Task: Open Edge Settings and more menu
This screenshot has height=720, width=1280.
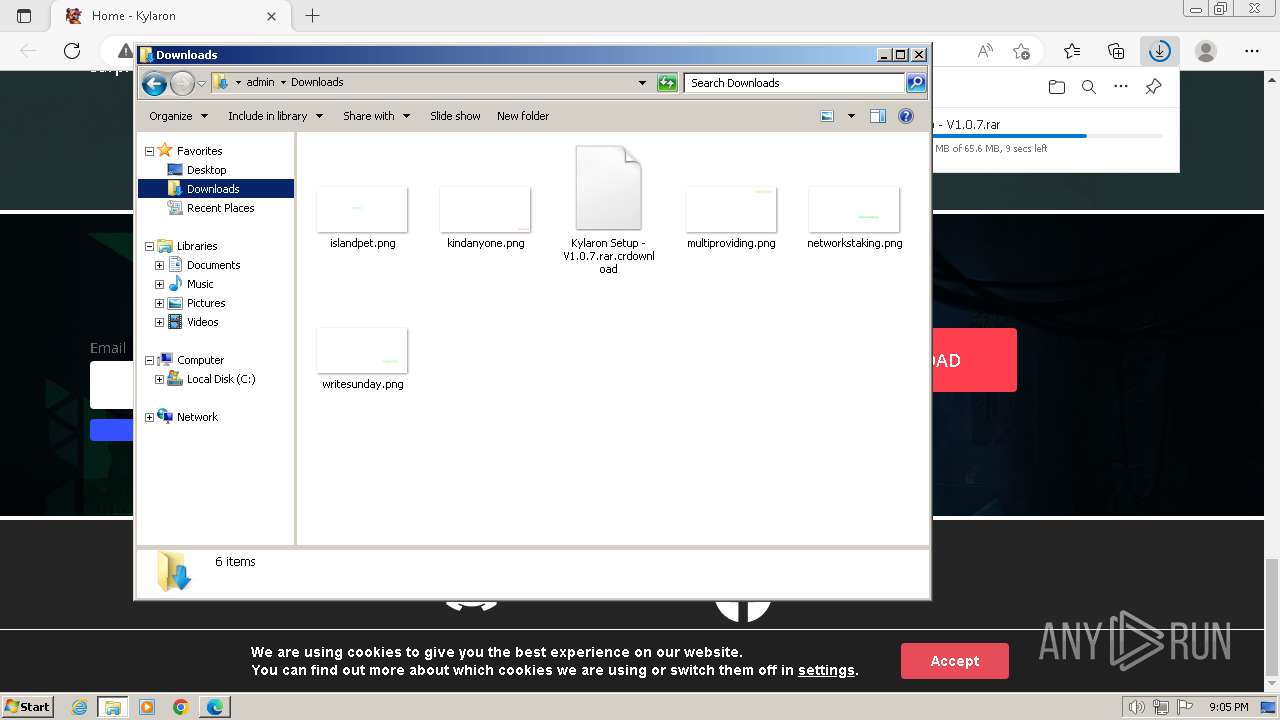Action: coord(1252,51)
